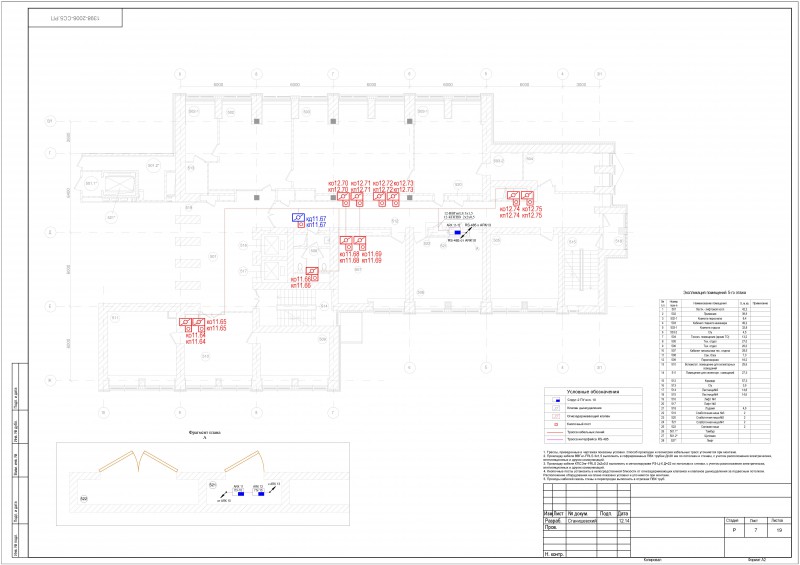Click the dimension text 3500 at top
This screenshot has width=800, height=565.
(581, 85)
